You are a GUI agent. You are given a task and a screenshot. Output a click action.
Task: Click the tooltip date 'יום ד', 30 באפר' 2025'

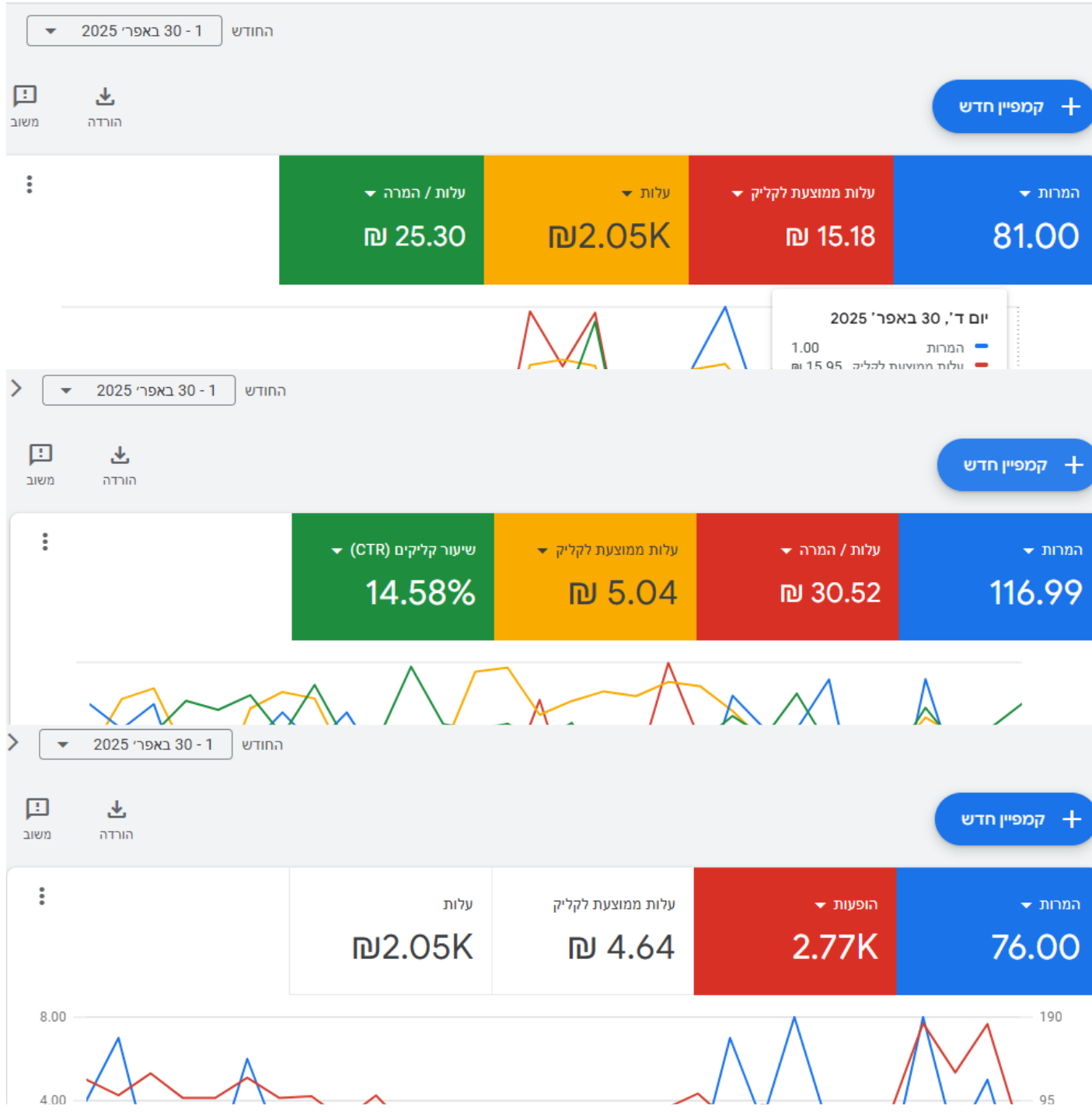tap(909, 318)
